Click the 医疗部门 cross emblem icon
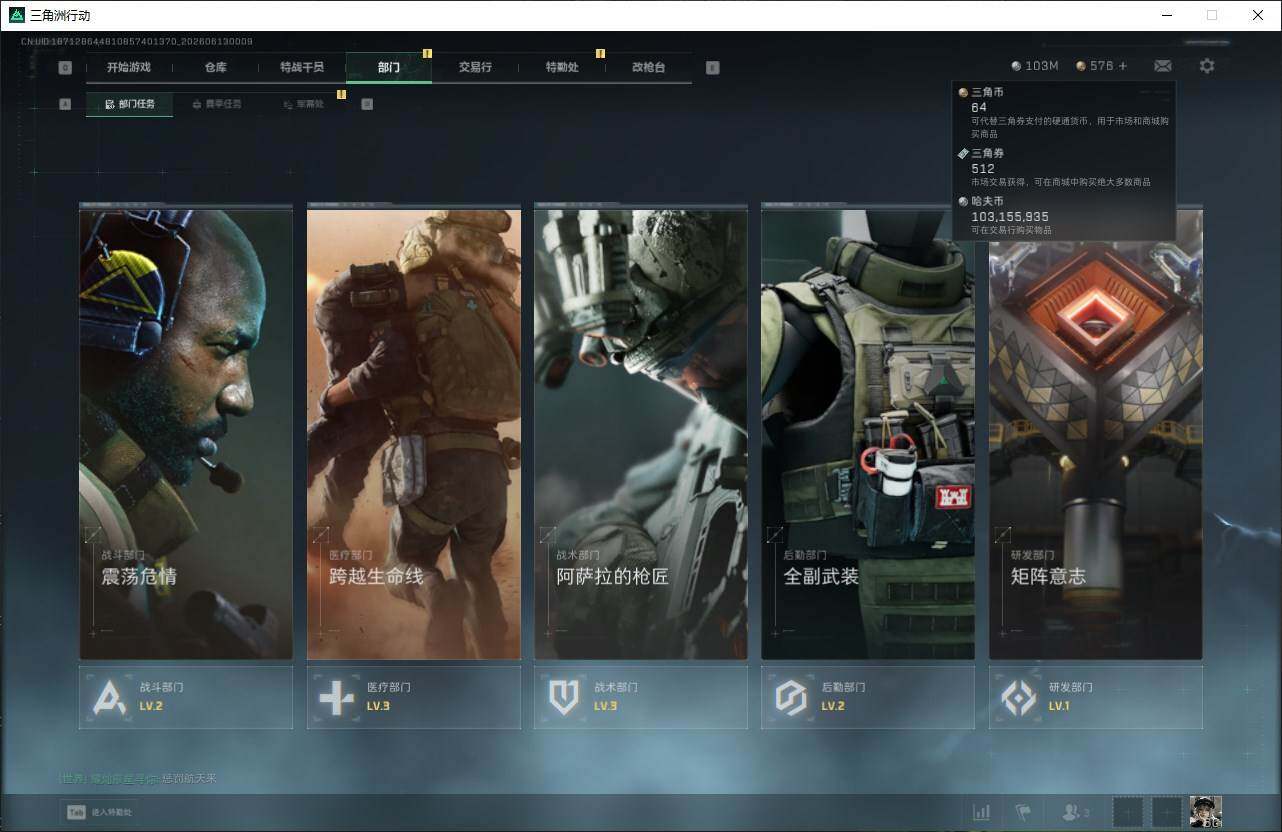Viewport: 1282px width, 832px height. tap(336, 697)
